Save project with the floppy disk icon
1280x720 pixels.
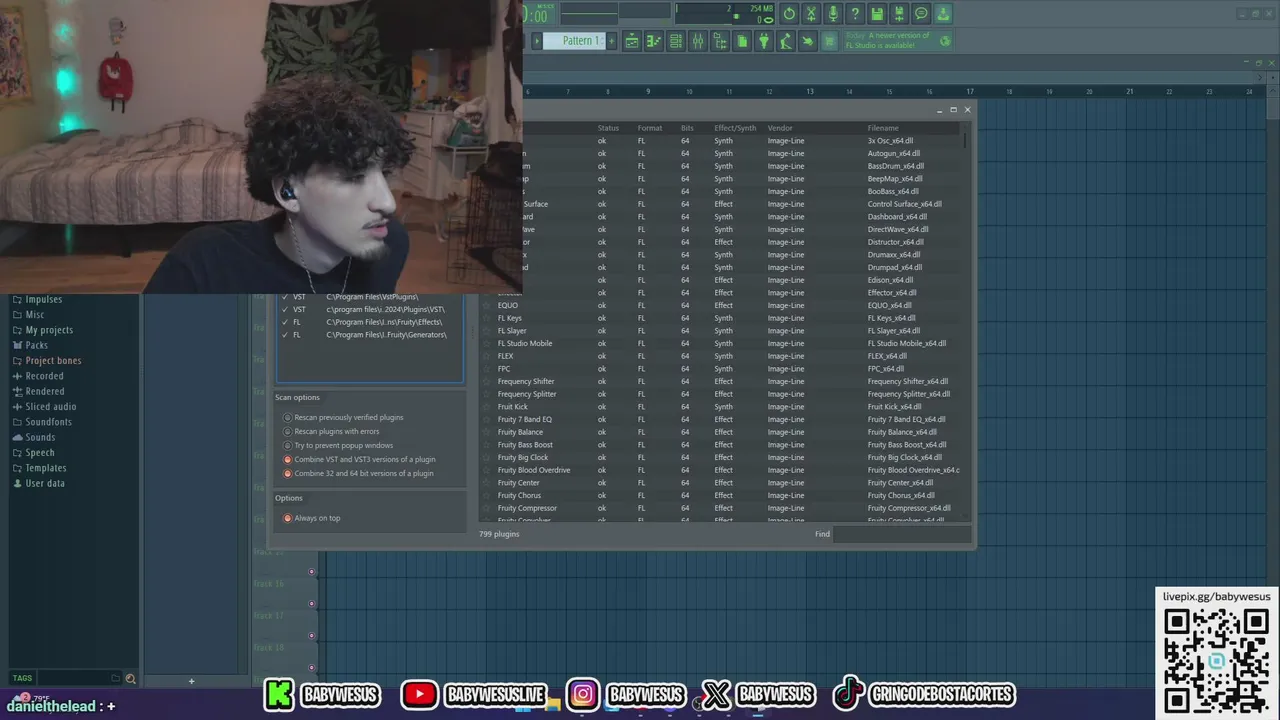(x=877, y=14)
